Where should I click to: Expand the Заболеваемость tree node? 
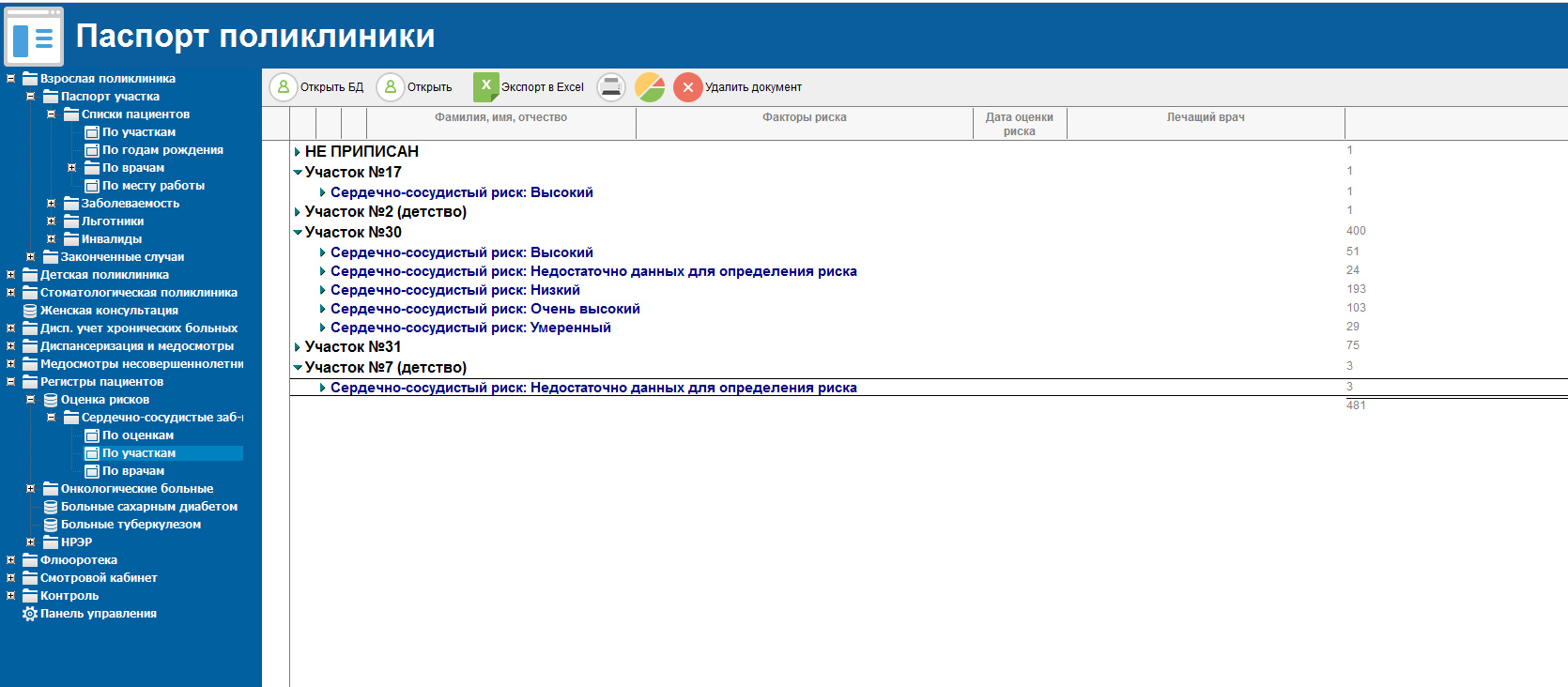click(x=52, y=204)
